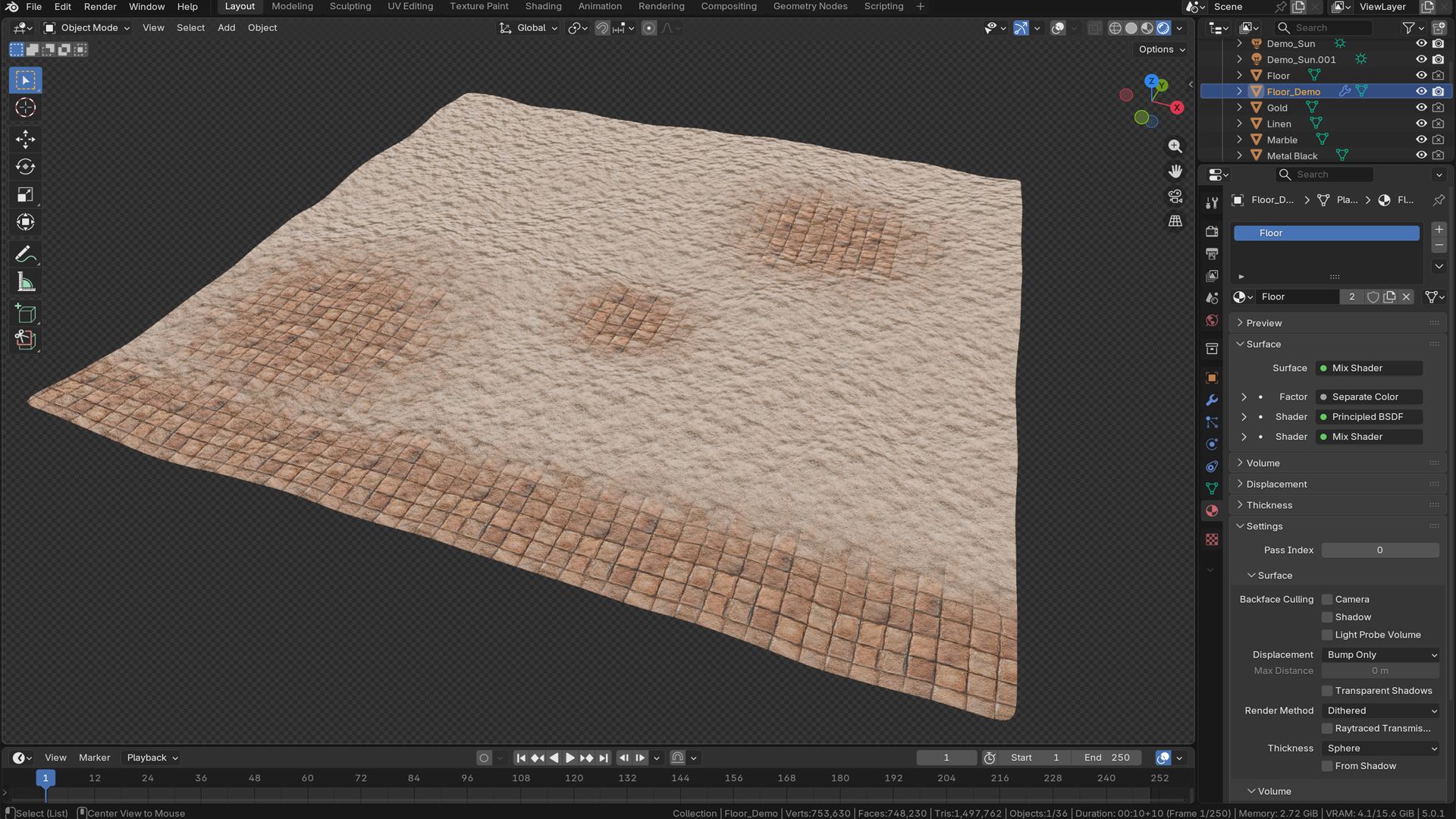Image resolution: width=1456 pixels, height=819 pixels.
Task: Open the Modifiers properties tab
Action: pos(1212,400)
